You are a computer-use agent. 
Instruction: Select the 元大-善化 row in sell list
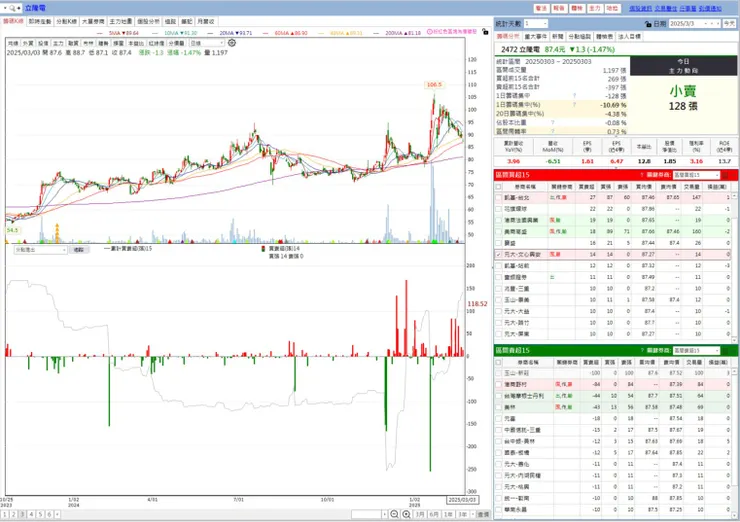pyautogui.click(x=615, y=464)
